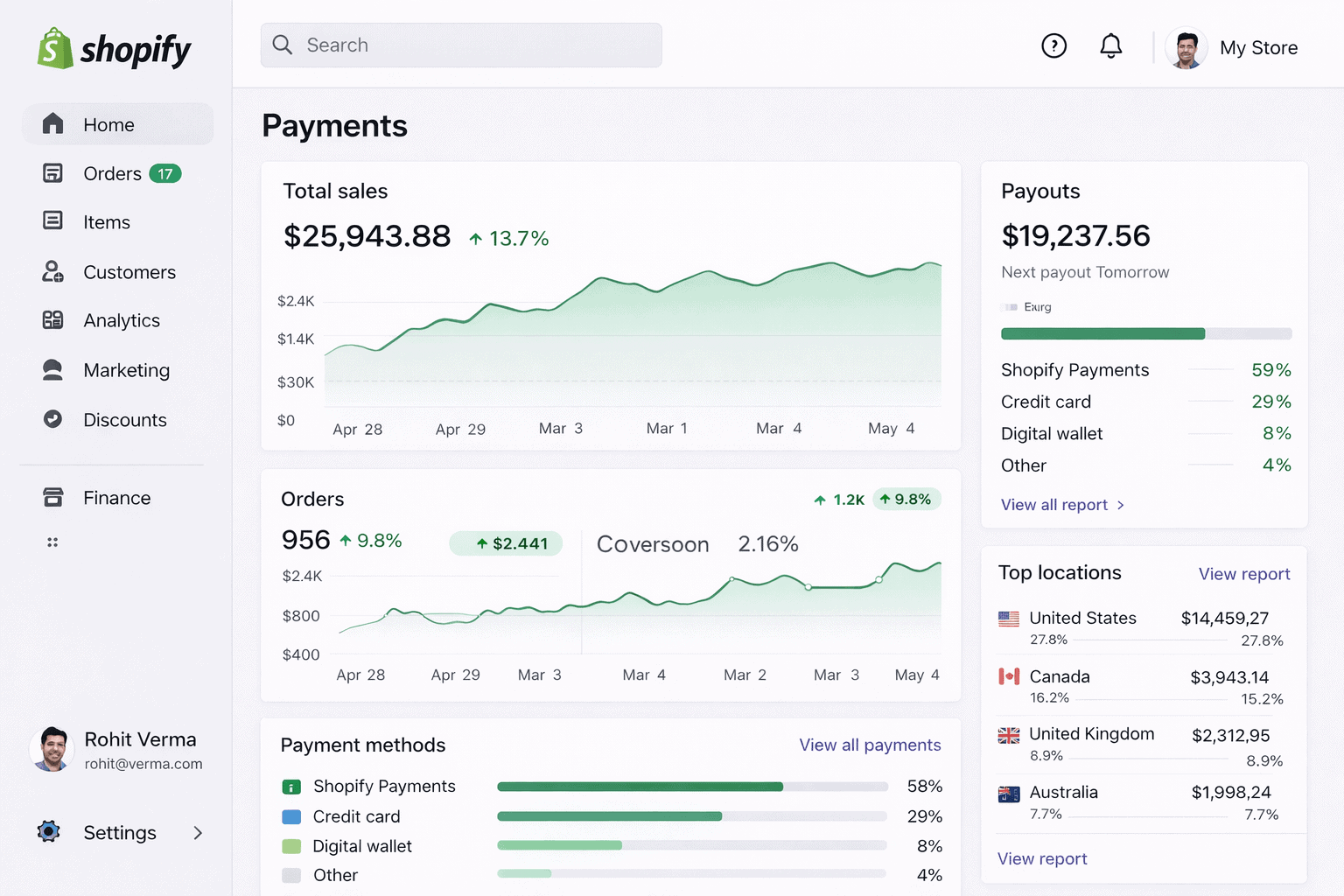This screenshot has width=1344, height=896.
Task: Click the Search input field
Action: [461, 45]
